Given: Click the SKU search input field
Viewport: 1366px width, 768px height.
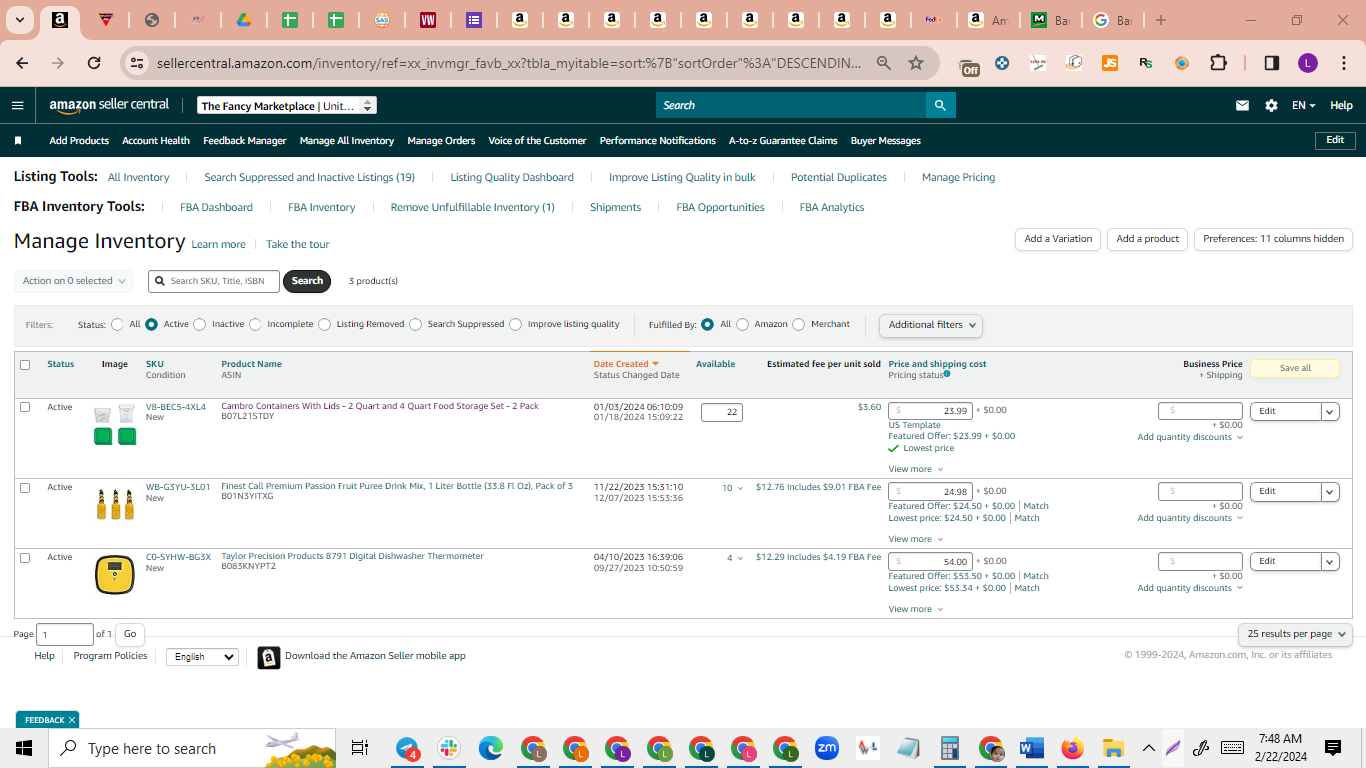Looking at the screenshot, I should pyautogui.click(x=214, y=281).
